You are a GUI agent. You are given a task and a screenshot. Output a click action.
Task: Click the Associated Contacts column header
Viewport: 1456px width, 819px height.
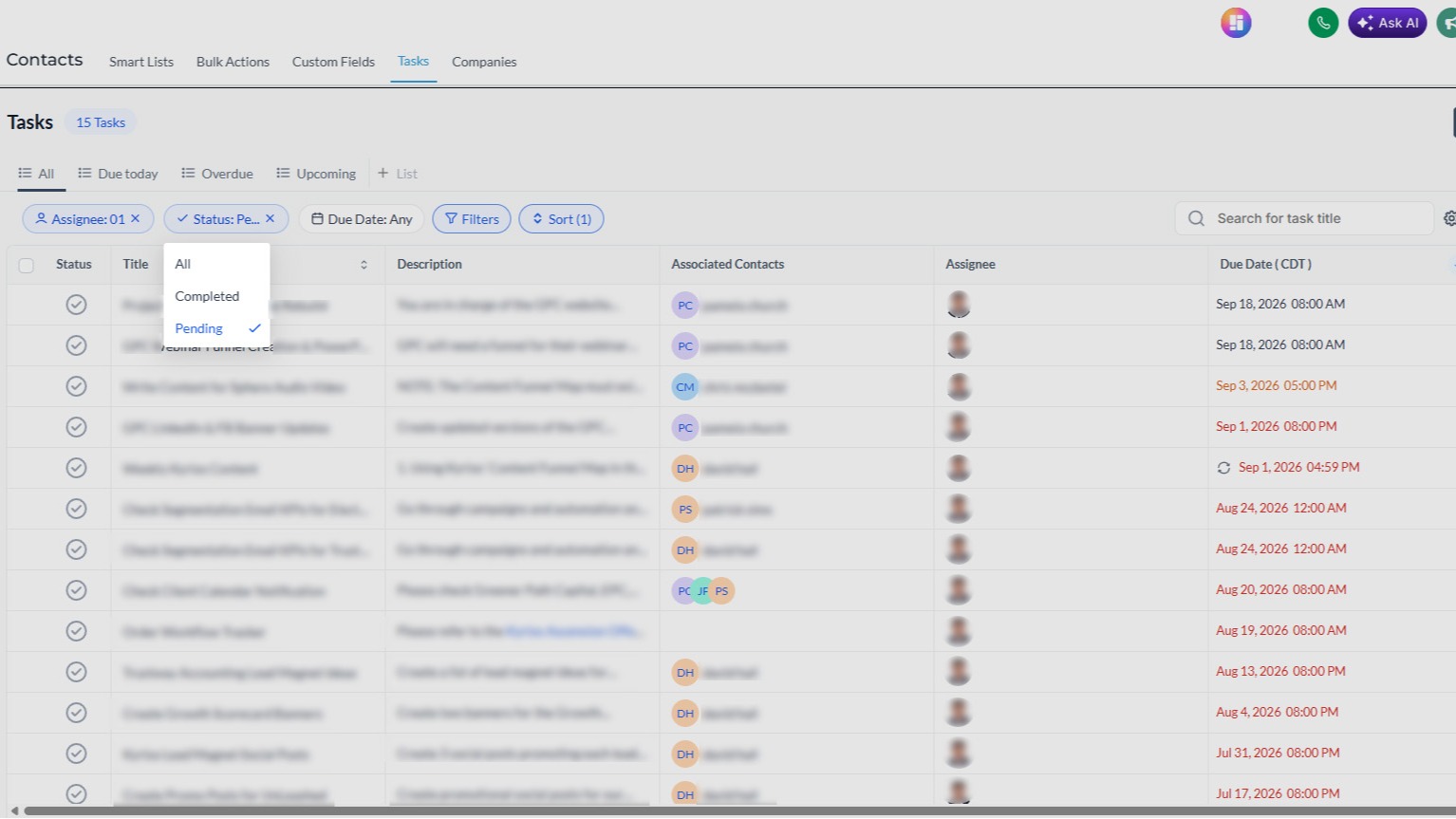point(727,265)
